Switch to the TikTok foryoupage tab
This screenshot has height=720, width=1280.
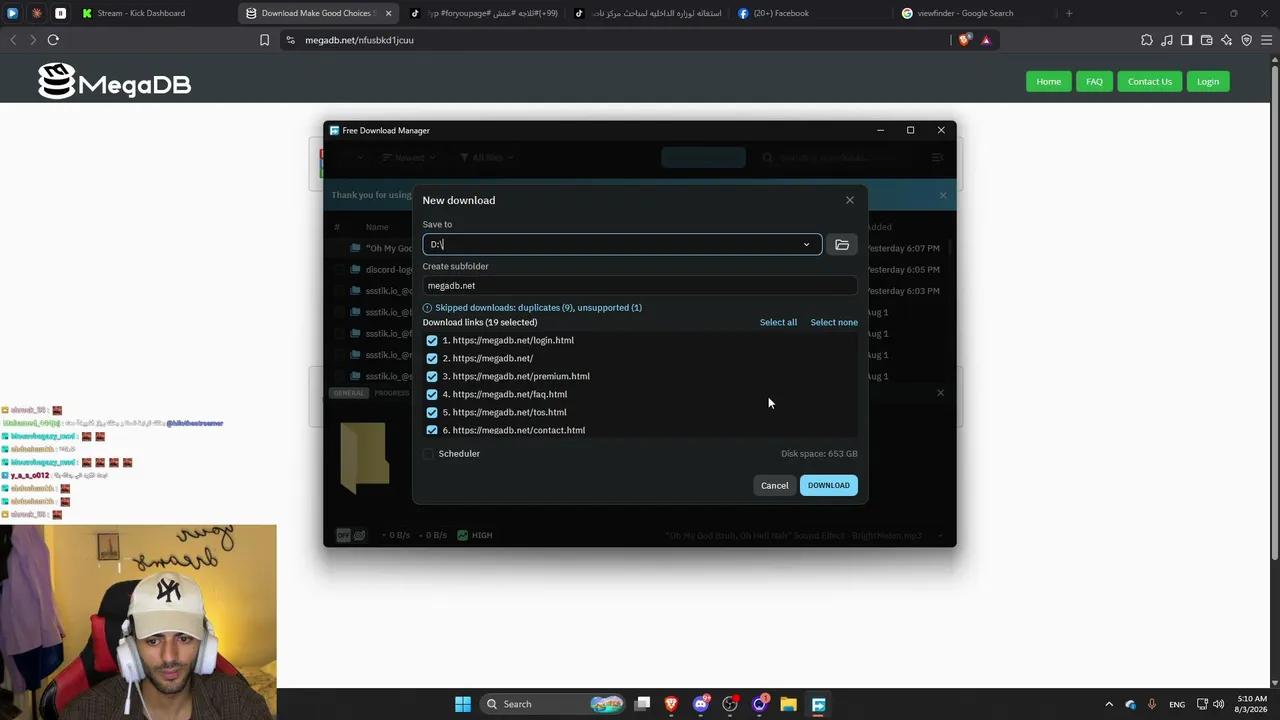(x=484, y=13)
